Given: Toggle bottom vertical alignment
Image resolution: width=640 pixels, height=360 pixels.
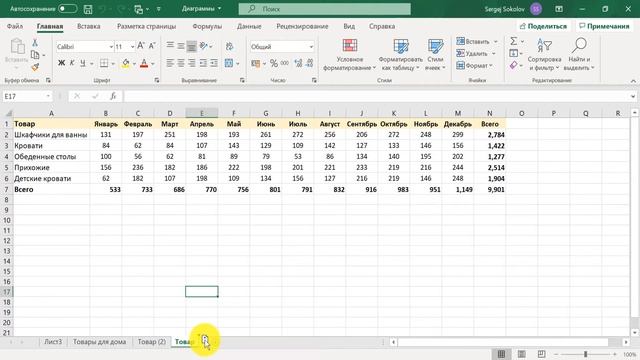Looking at the screenshot, I should pyautogui.click(x=191, y=46).
